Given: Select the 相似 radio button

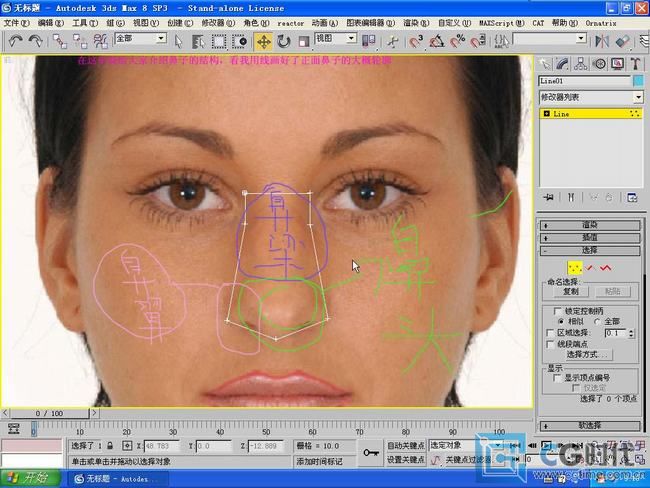Looking at the screenshot, I should (x=560, y=321).
